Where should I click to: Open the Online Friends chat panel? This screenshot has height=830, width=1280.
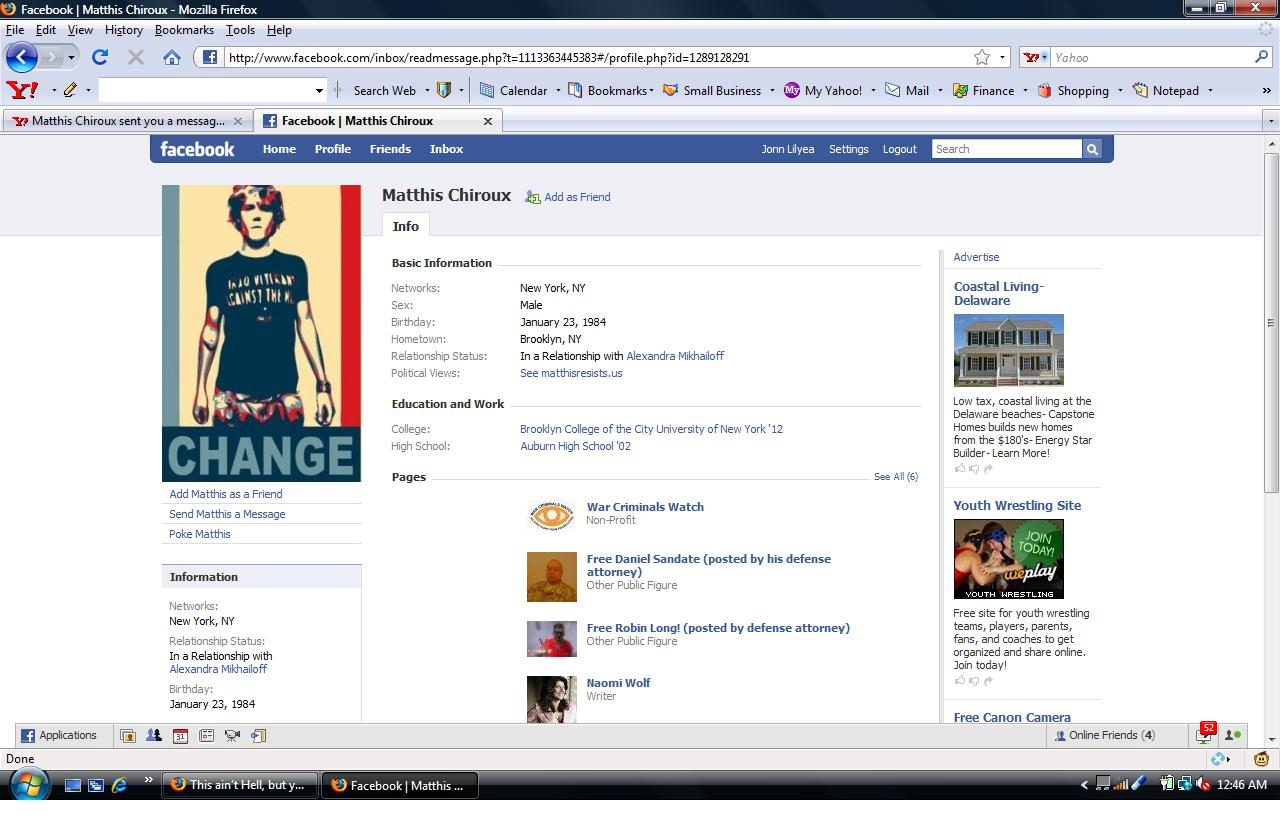pyautogui.click(x=1104, y=735)
